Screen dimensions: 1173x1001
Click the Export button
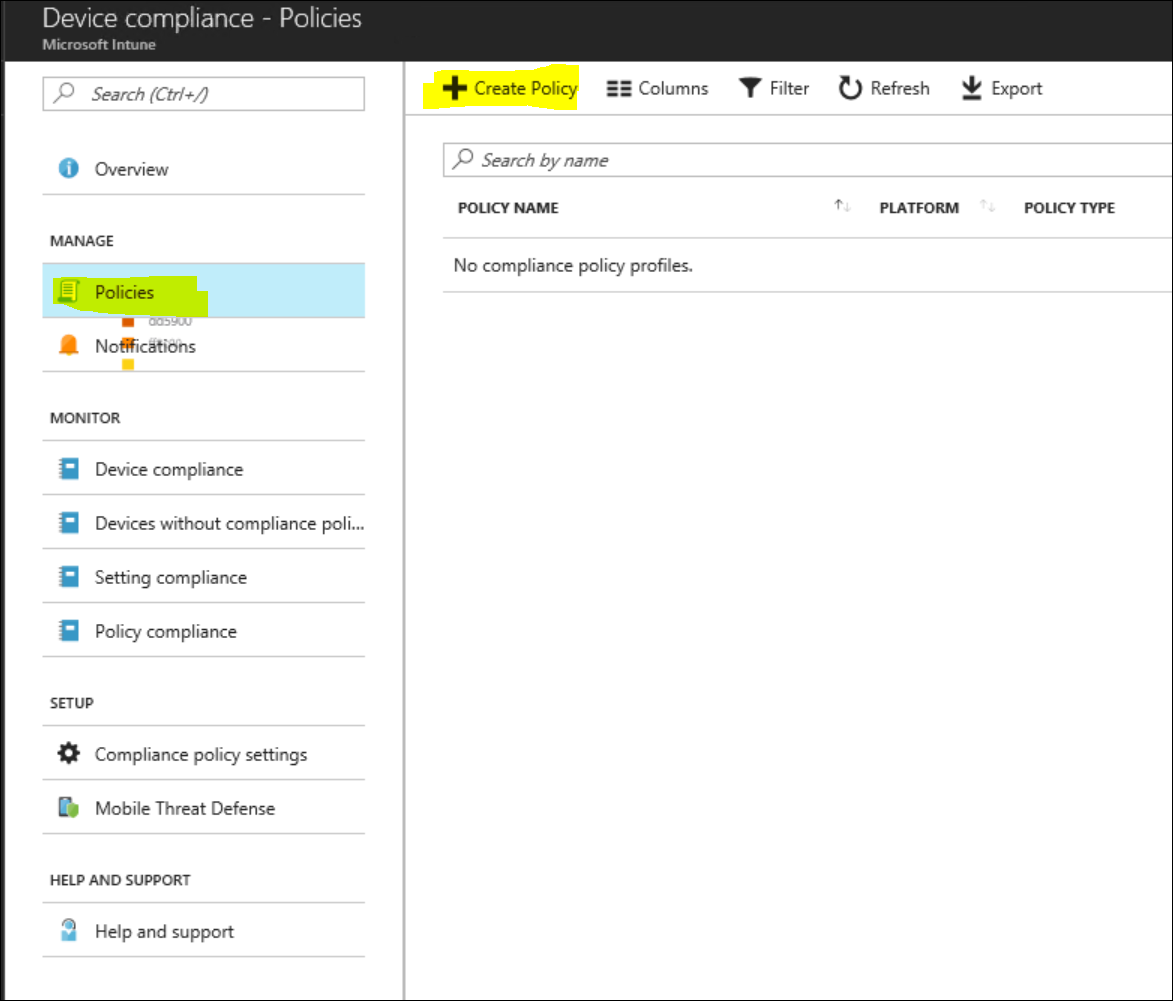(1002, 88)
